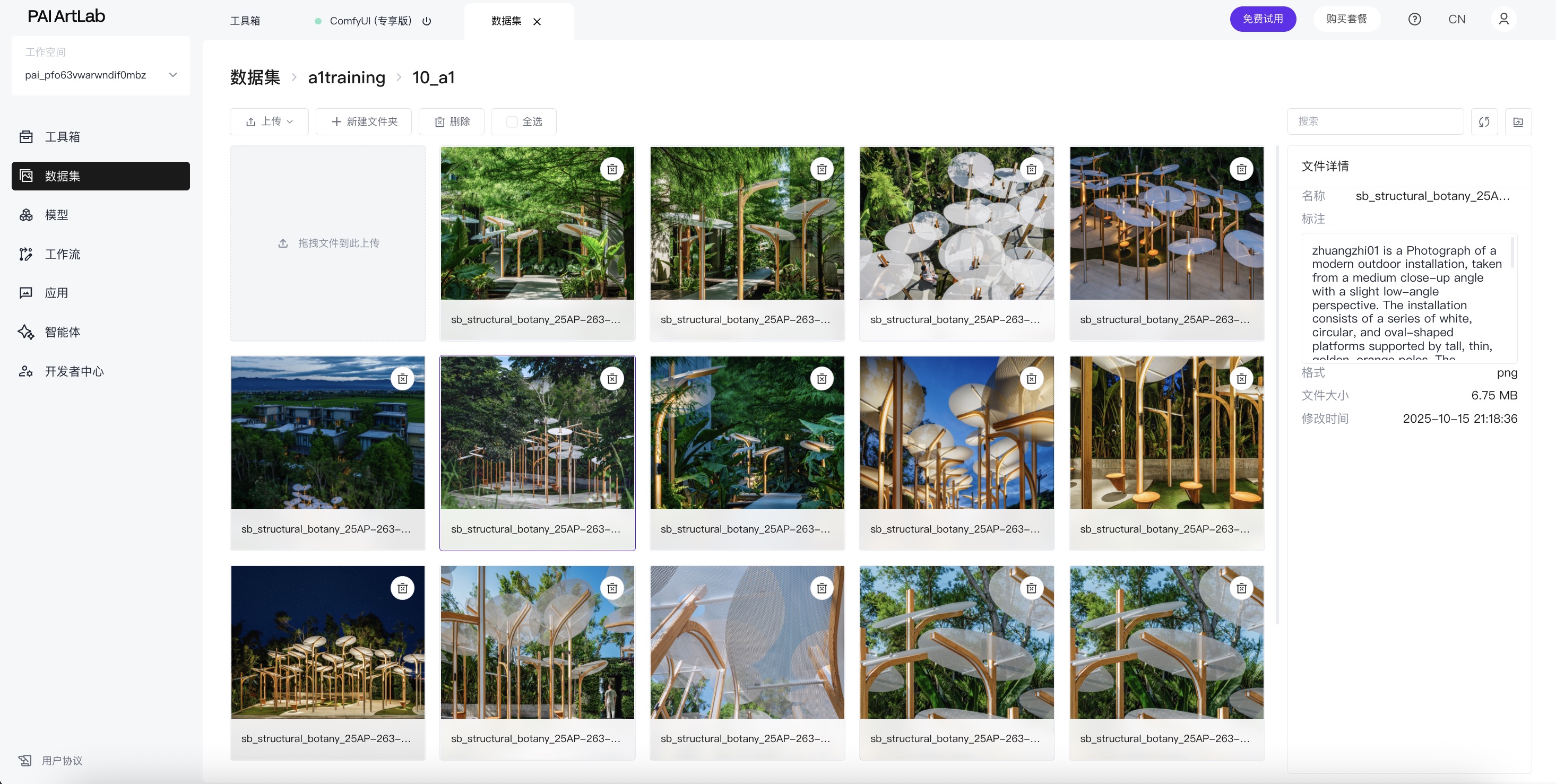Click the ComfyUI power icon
Screen dimensions: 1556x784
[x=427, y=21]
